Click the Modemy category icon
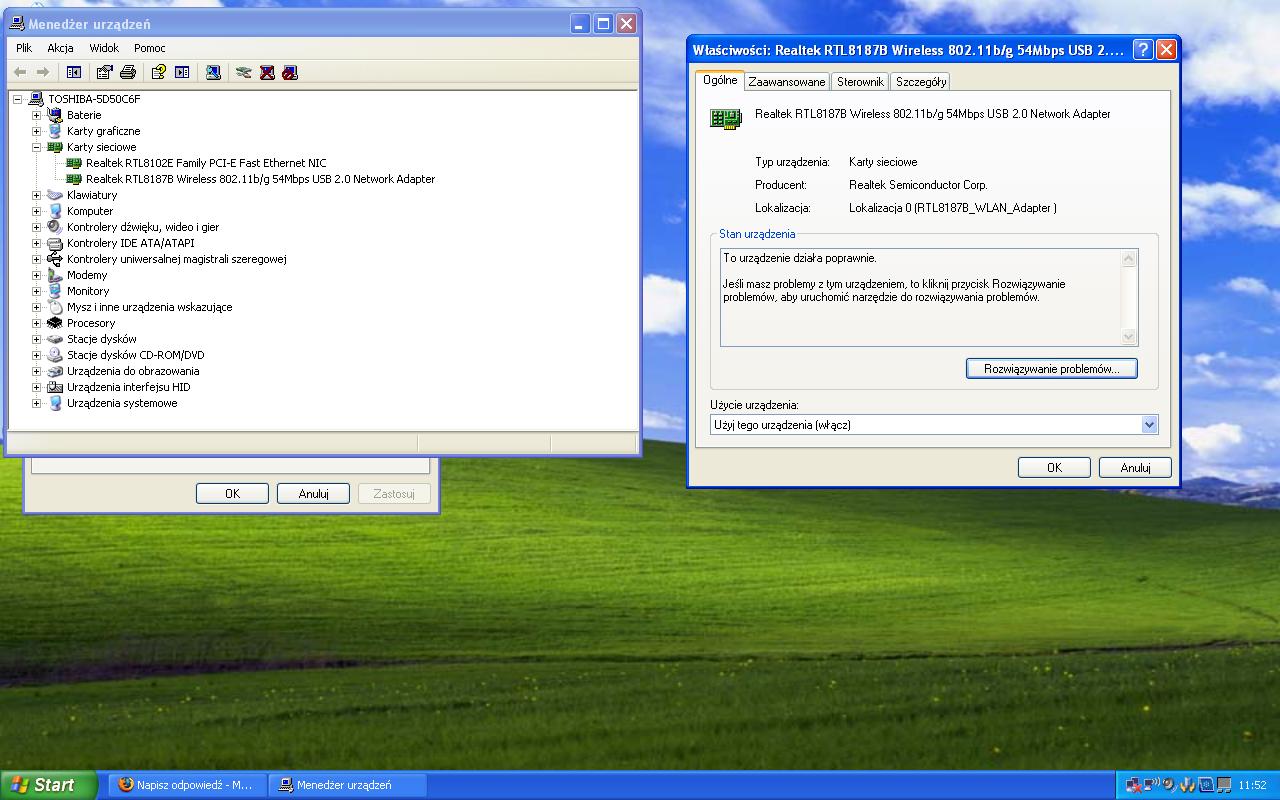 tap(55, 275)
